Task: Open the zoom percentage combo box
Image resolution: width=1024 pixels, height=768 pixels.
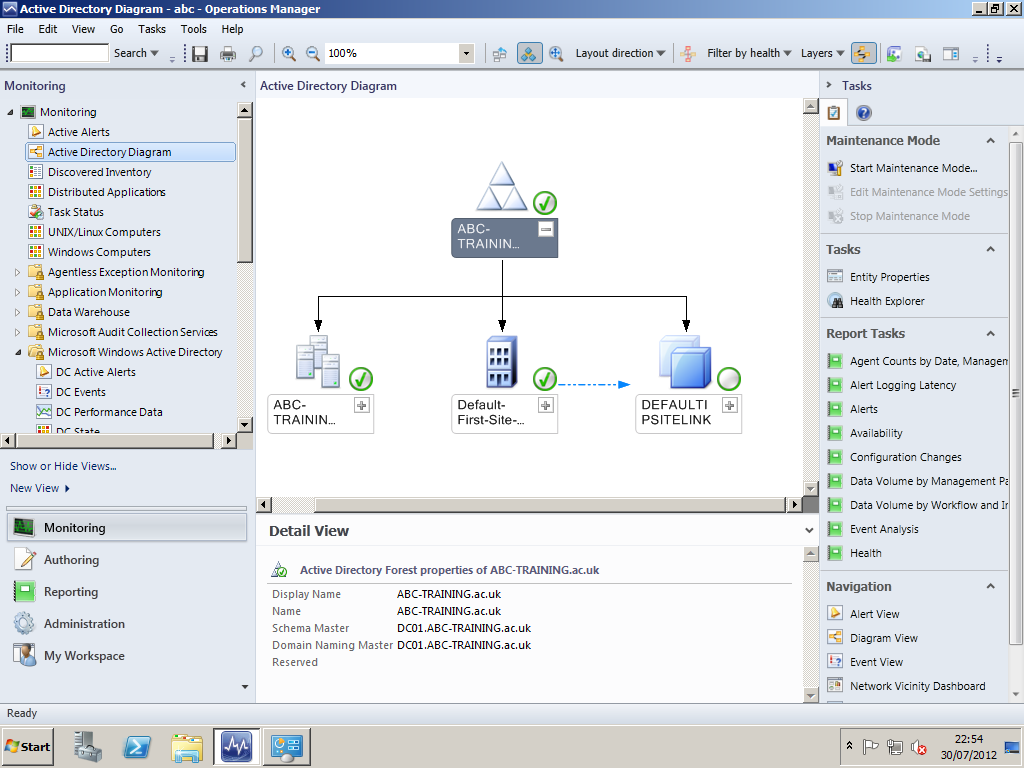Action: click(x=466, y=54)
